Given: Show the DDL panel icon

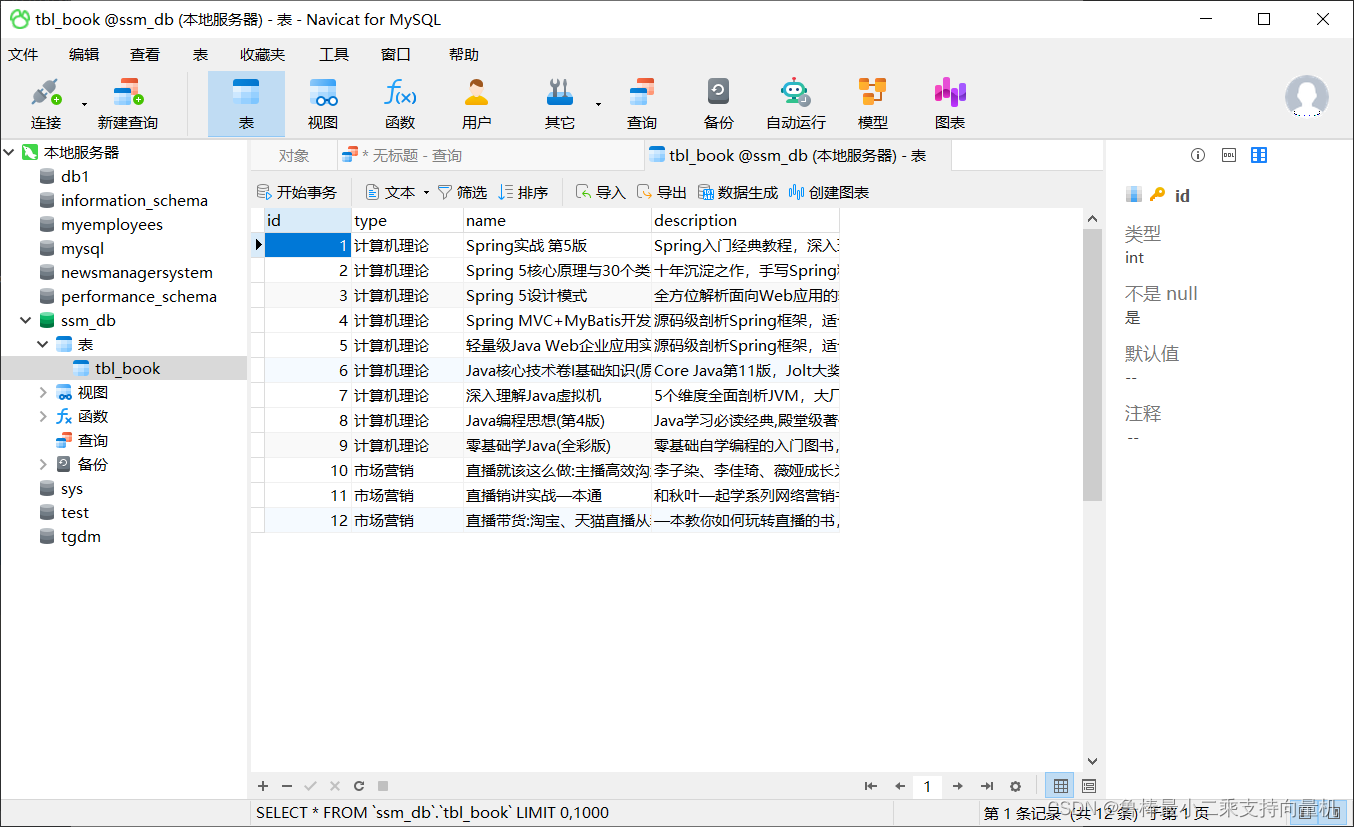Looking at the screenshot, I should (1229, 155).
